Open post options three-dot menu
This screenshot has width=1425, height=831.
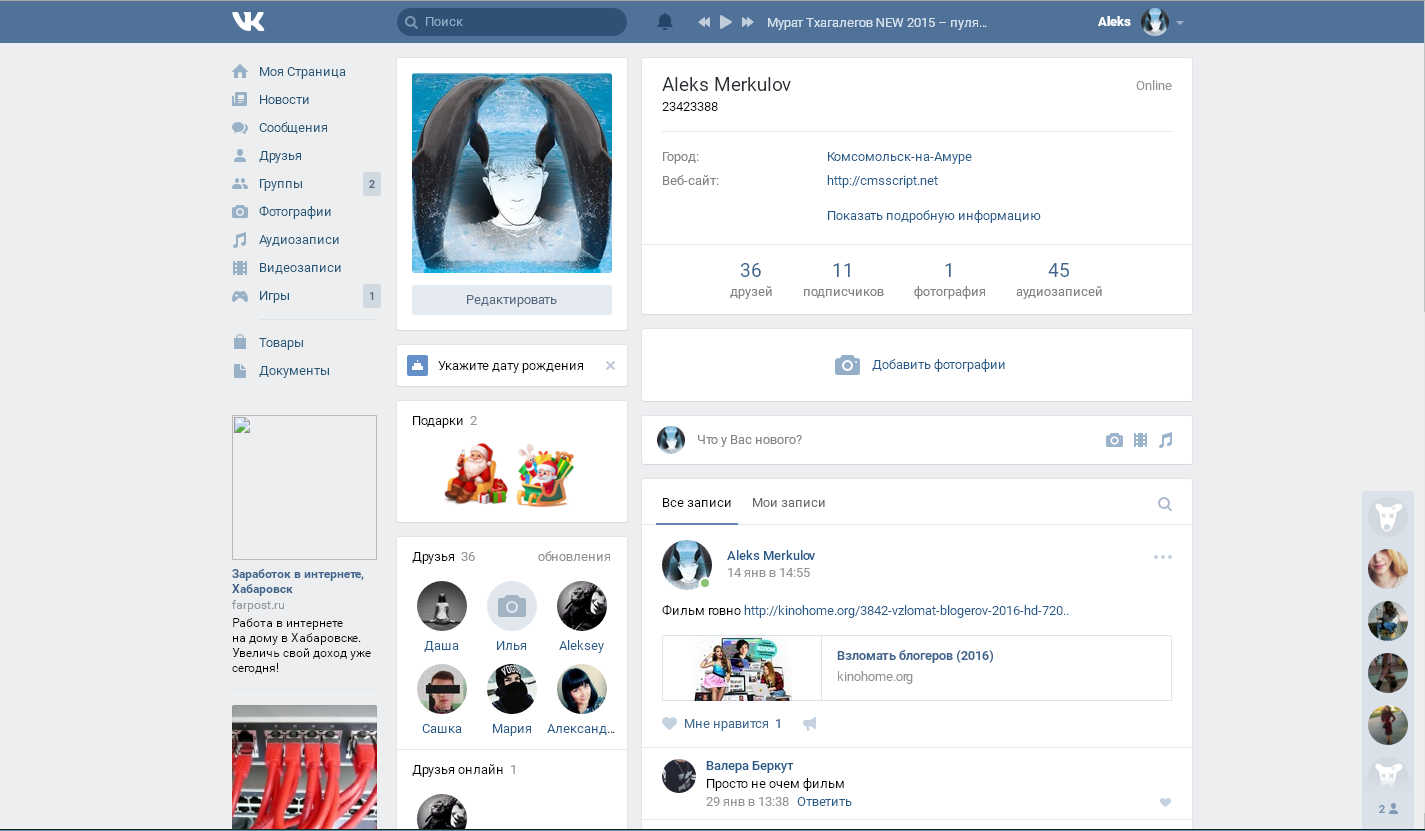click(1163, 557)
